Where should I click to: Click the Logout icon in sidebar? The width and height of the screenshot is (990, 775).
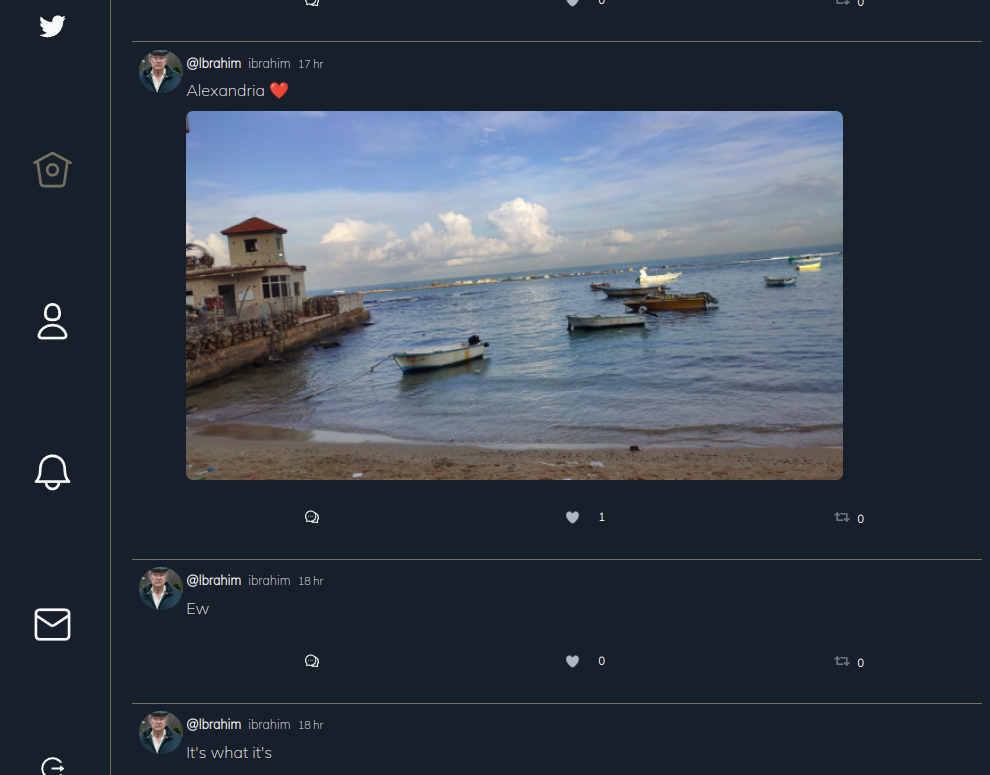(x=52, y=766)
